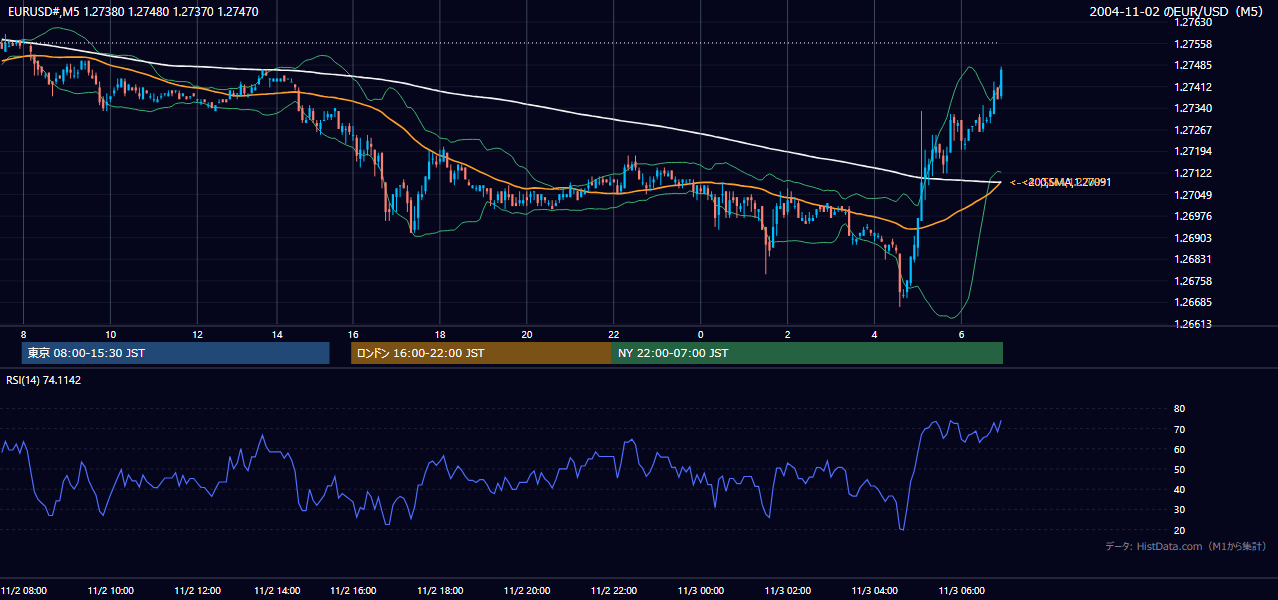
Task: Click hour tick 12 on price chart axis
Action: click(x=197, y=334)
